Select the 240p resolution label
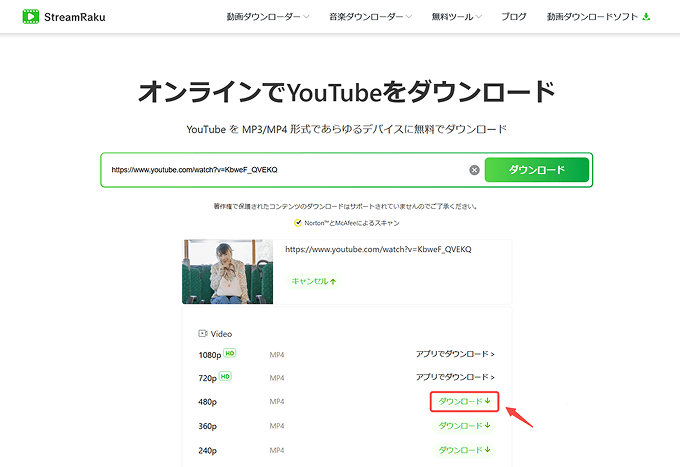Image resolution: width=680 pixels, height=467 pixels. point(207,451)
